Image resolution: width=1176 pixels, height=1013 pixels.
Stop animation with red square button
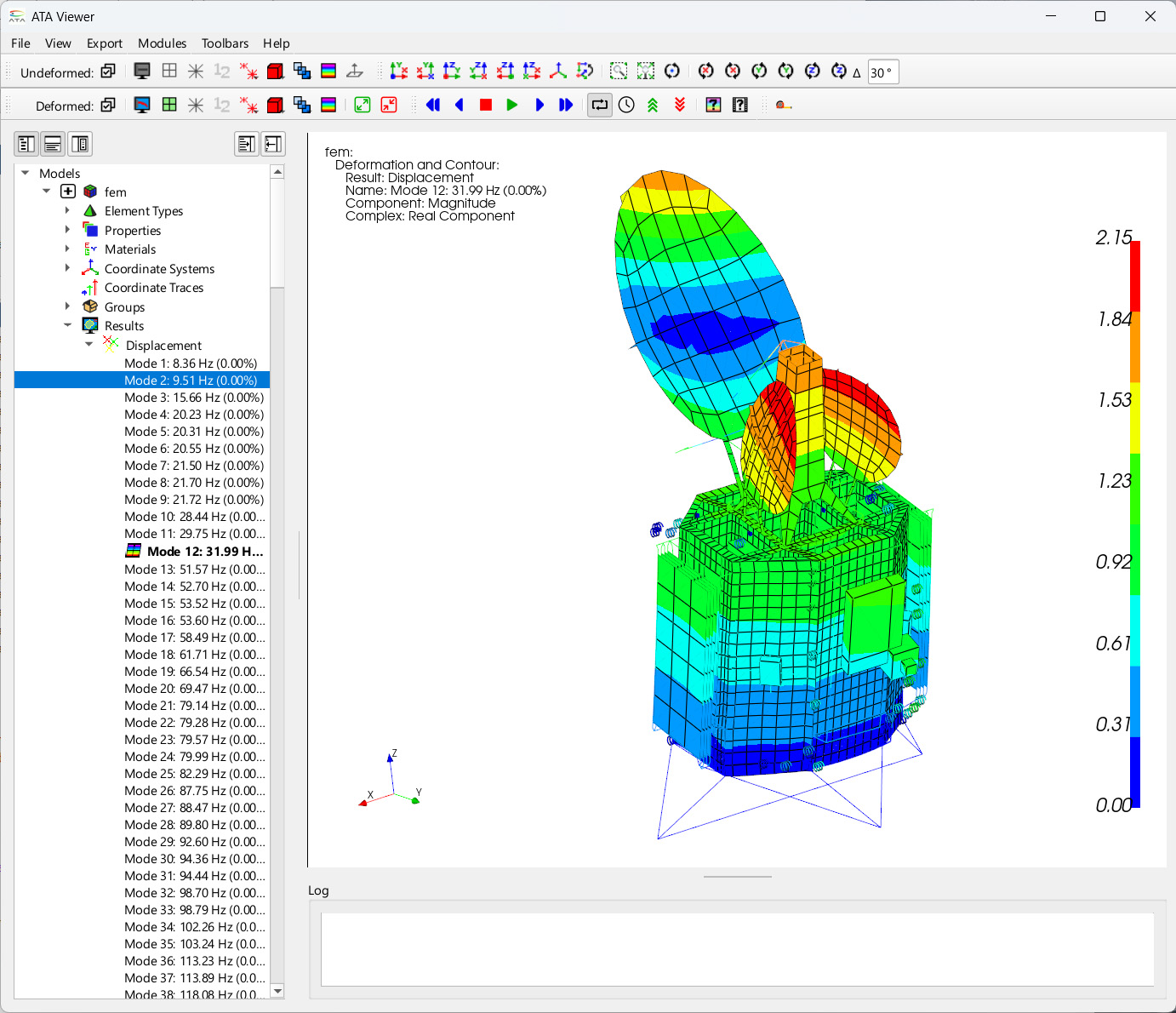pyautogui.click(x=486, y=105)
